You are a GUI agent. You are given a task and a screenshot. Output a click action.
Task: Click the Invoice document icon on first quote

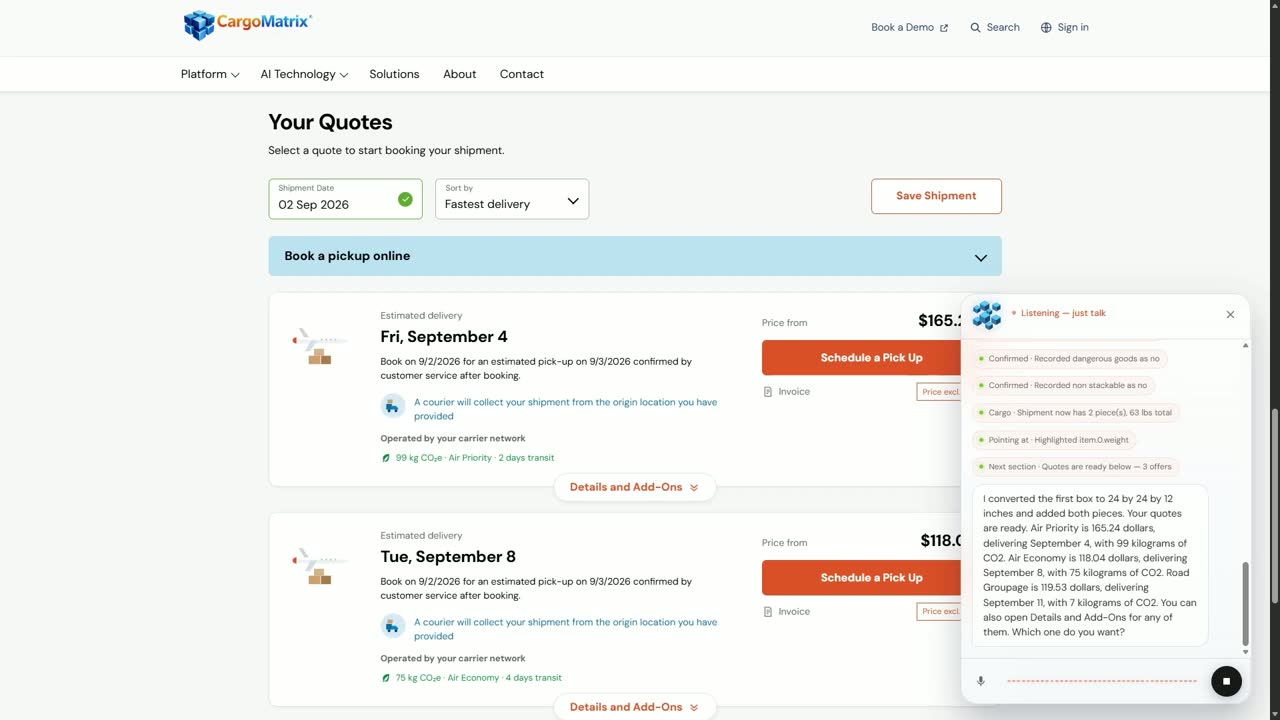click(x=768, y=392)
